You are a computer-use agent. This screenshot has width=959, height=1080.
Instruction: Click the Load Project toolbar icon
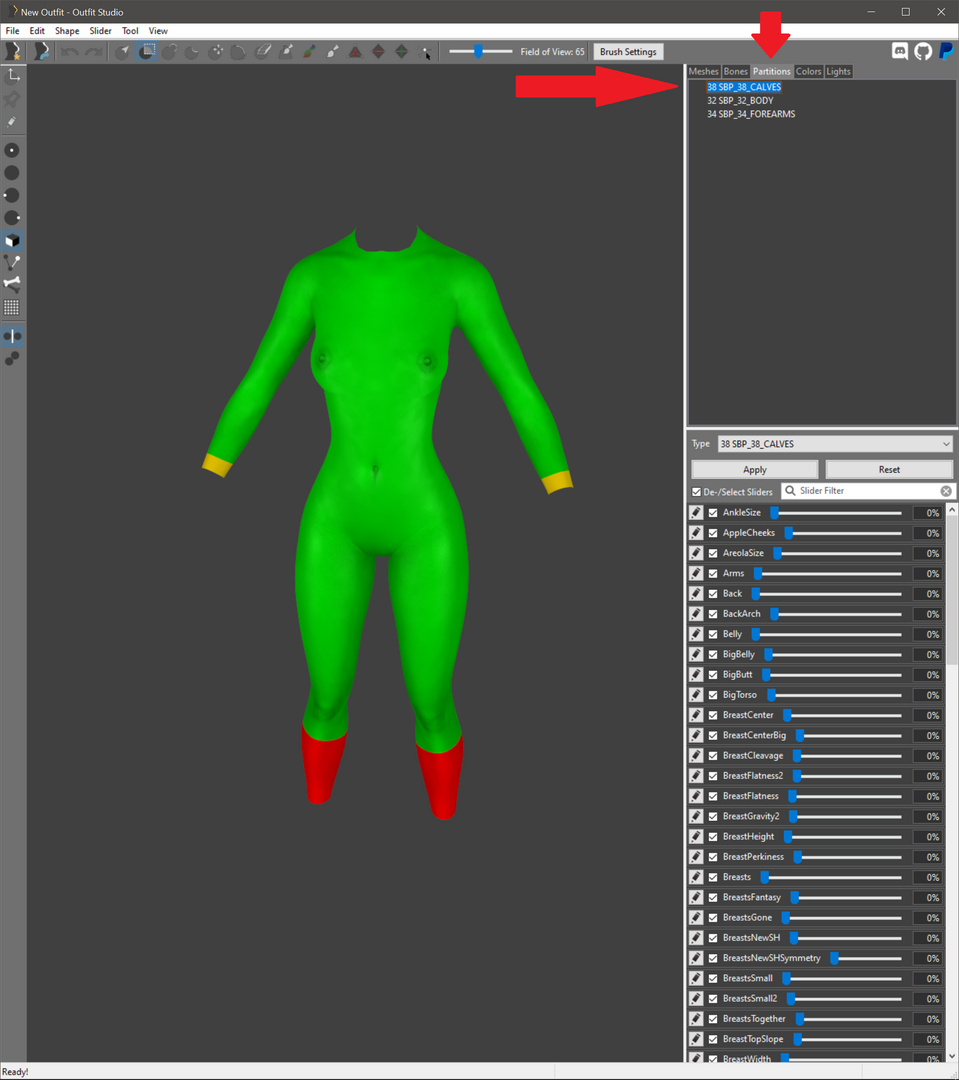pyautogui.click(x=41, y=52)
